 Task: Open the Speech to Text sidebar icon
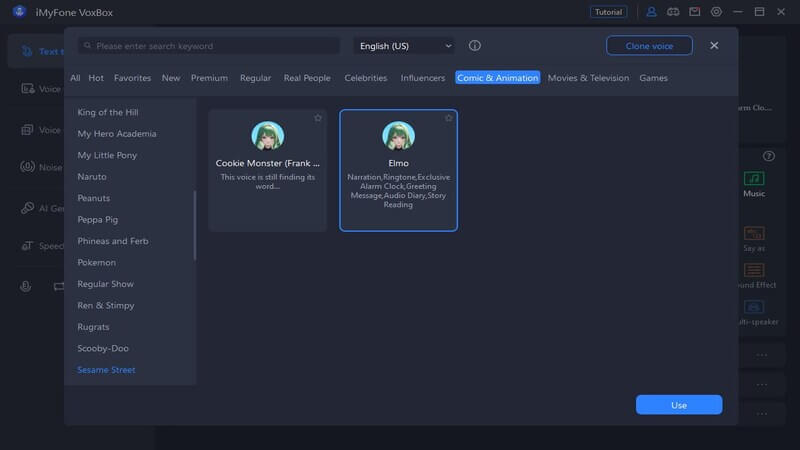point(27,245)
